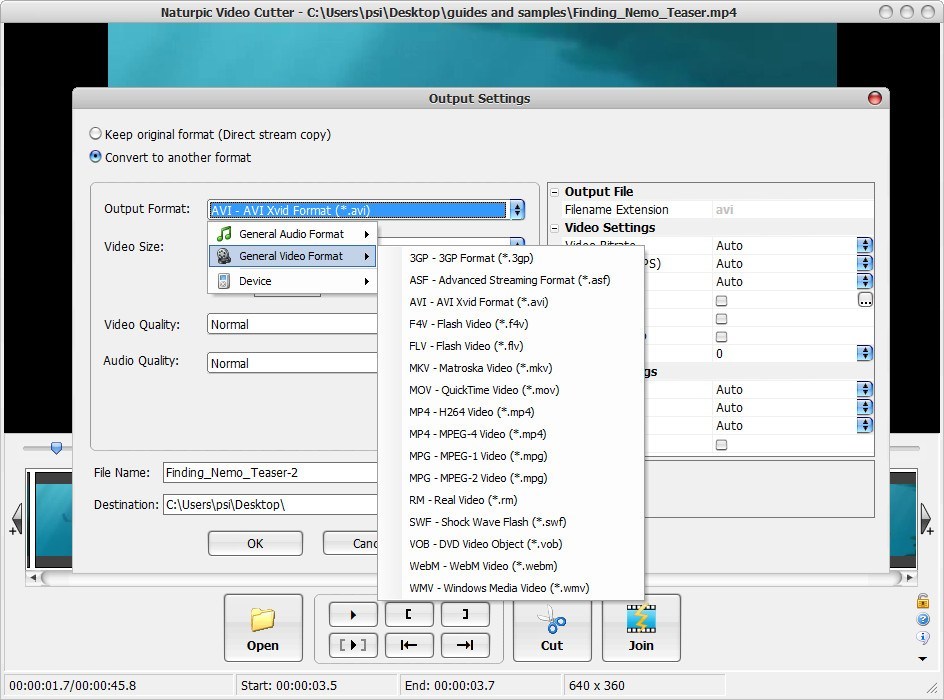Choose AVI - AVI Xvid Format in submenu
The height and width of the screenshot is (700, 944).
511,302
